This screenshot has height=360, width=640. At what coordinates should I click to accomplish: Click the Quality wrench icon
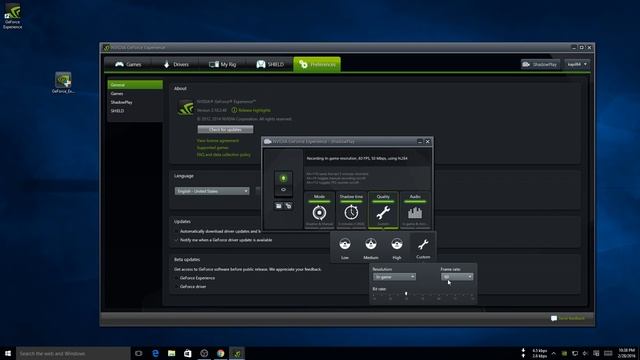[383, 213]
